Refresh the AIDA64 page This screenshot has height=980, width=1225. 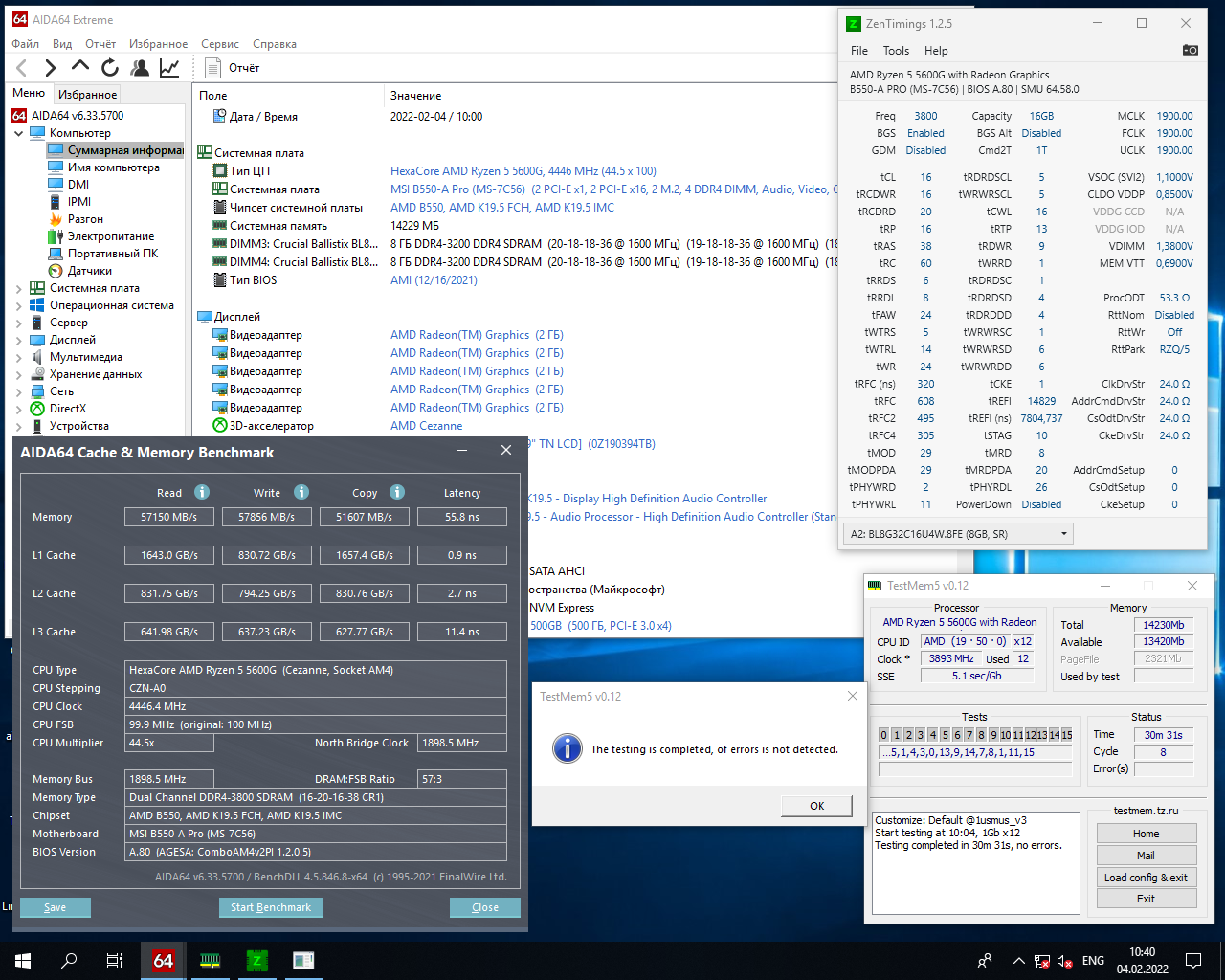[110, 67]
